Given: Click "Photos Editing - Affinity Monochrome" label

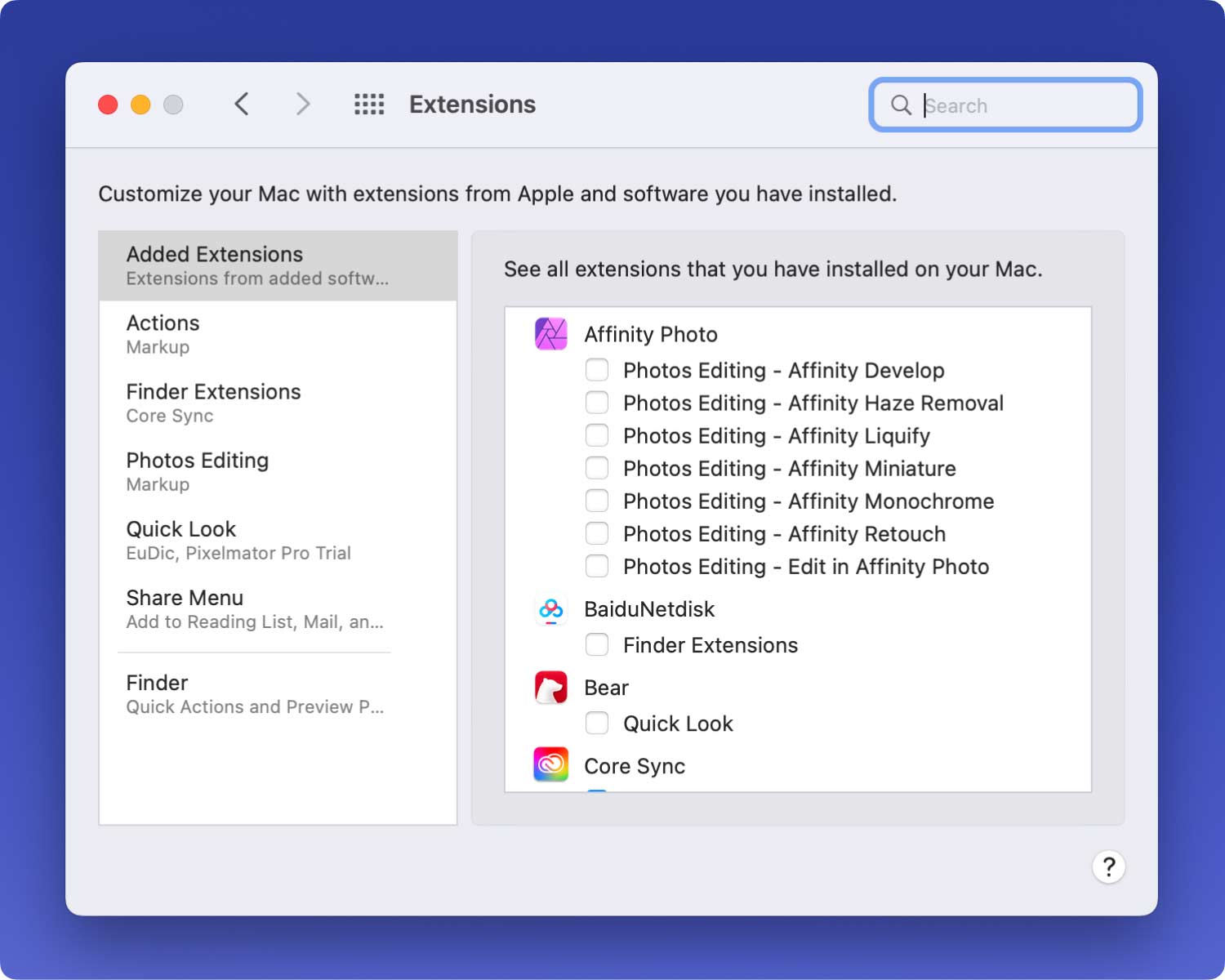Looking at the screenshot, I should point(808,501).
